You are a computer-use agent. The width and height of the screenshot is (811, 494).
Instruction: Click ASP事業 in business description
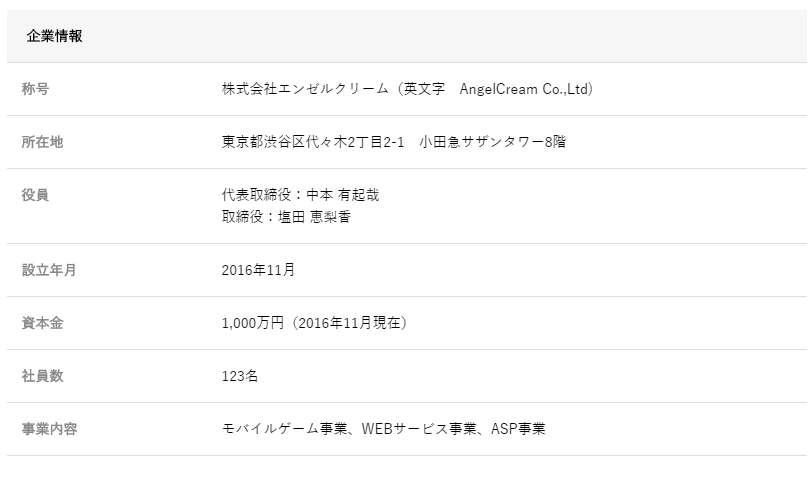click(x=518, y=429)
